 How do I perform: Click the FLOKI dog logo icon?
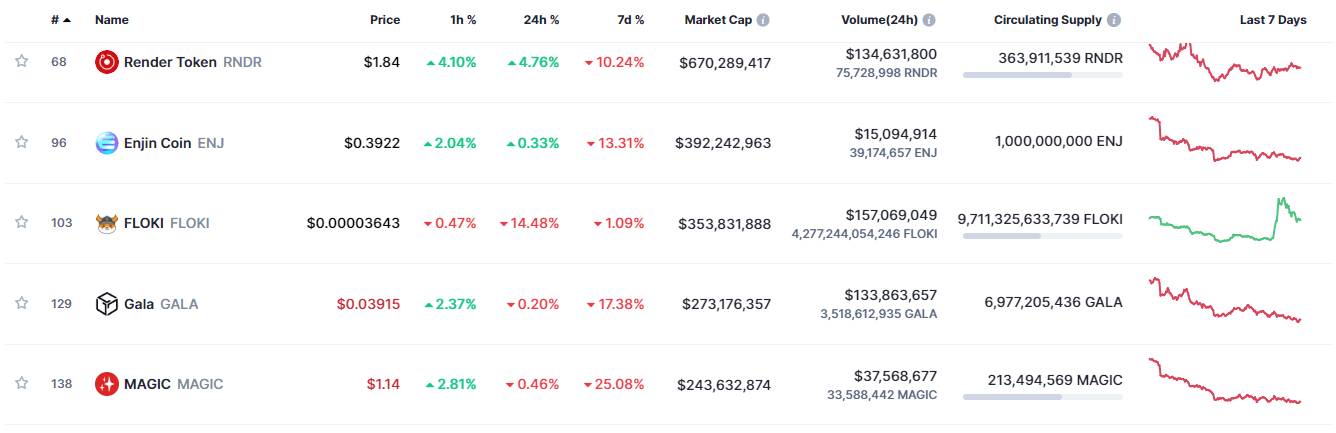click(106, 223)
